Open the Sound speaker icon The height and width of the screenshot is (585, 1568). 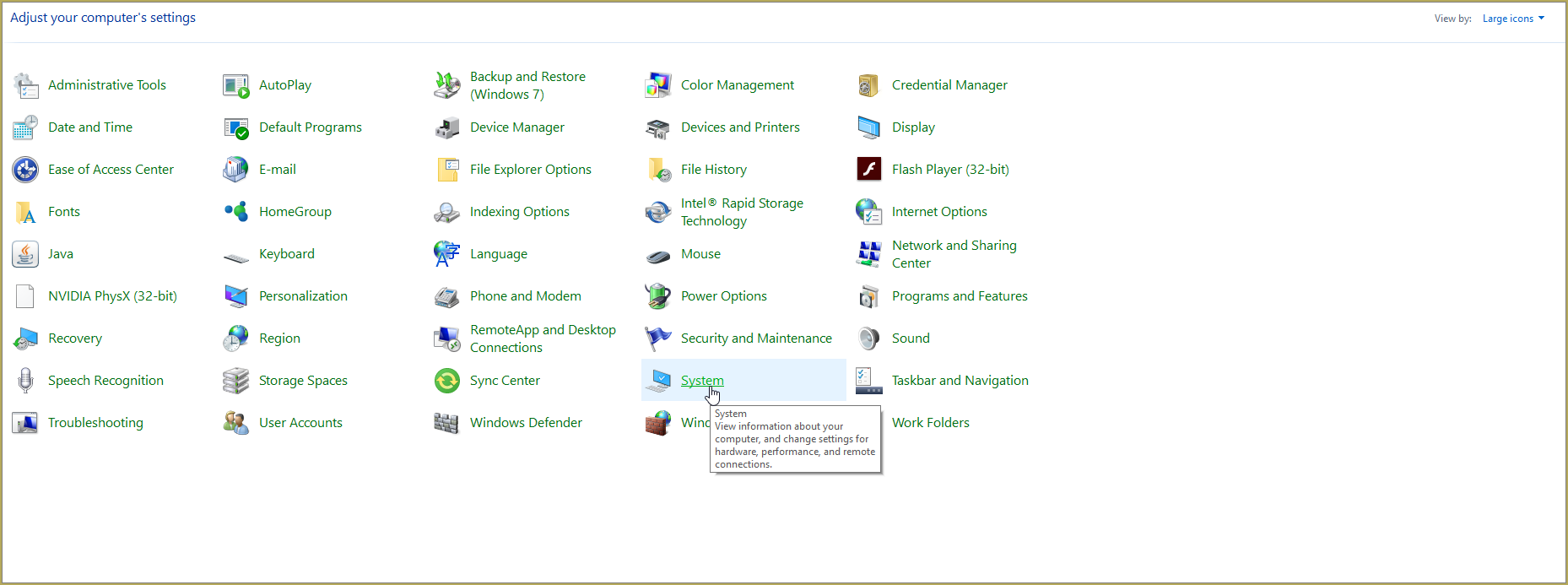(x=869, y=339)
